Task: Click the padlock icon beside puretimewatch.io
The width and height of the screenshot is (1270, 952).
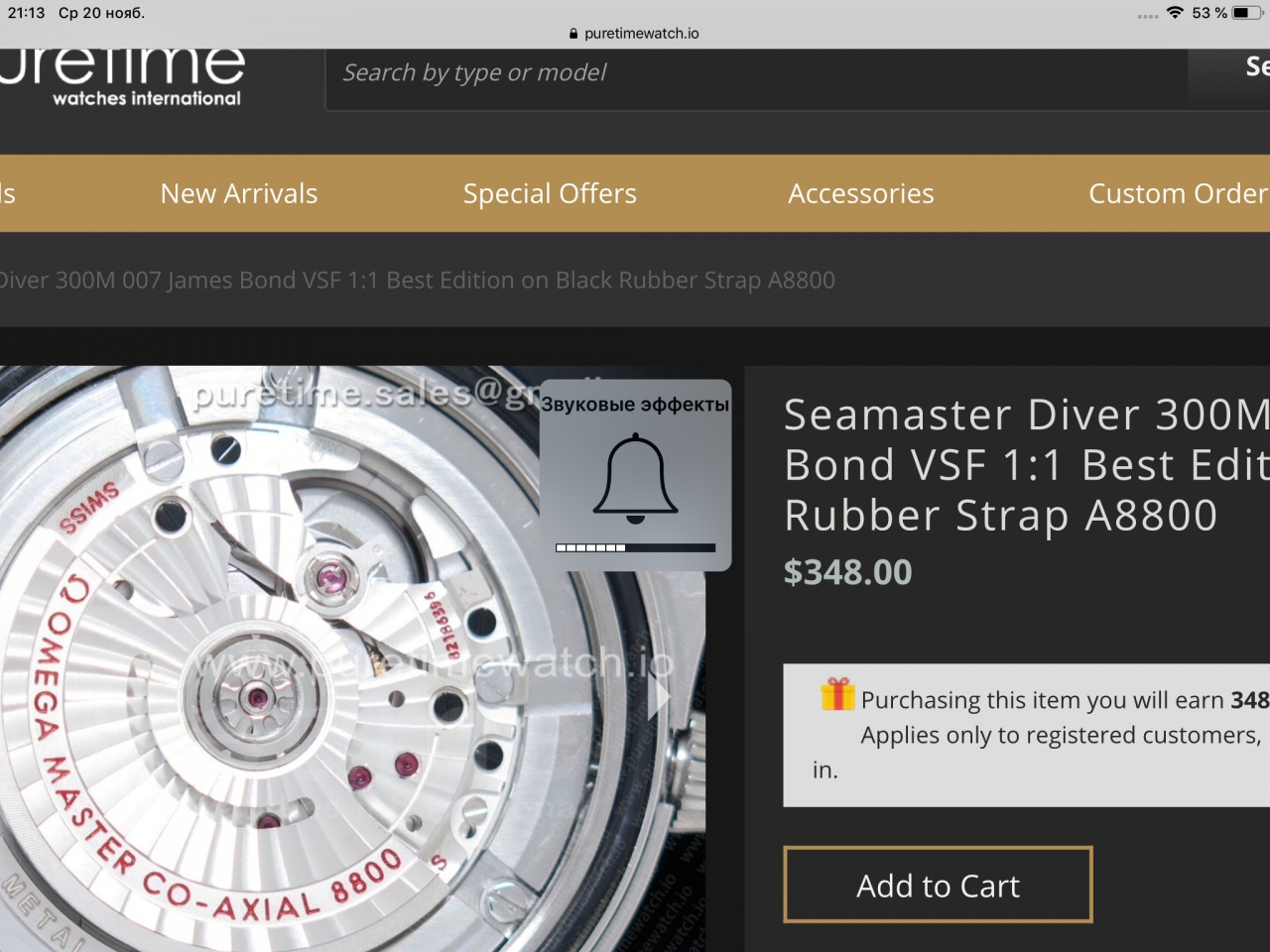Action: [x=573, y=34]
